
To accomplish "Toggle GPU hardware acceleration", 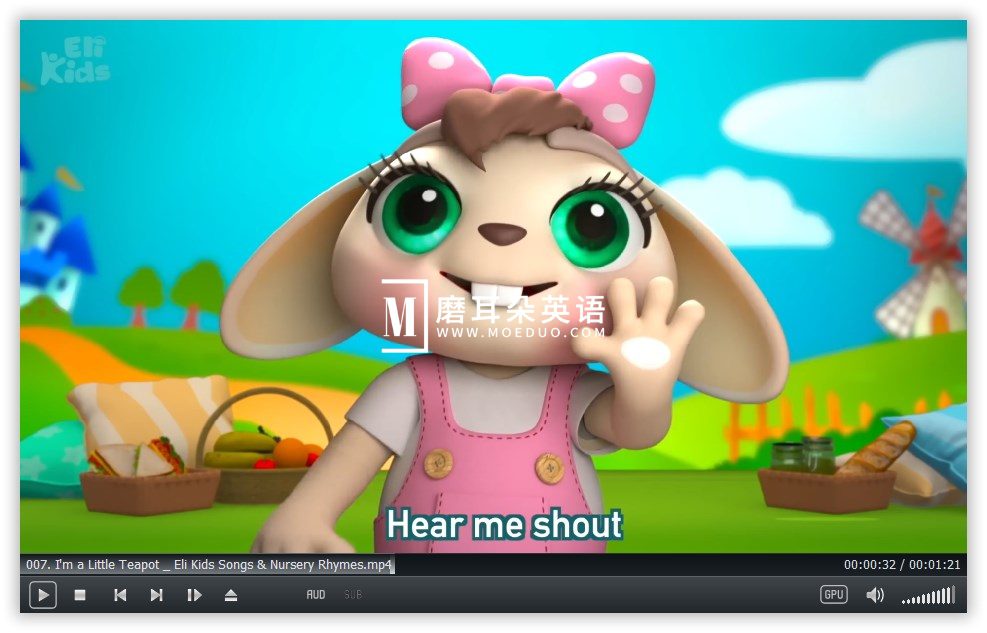I will 833,594.
